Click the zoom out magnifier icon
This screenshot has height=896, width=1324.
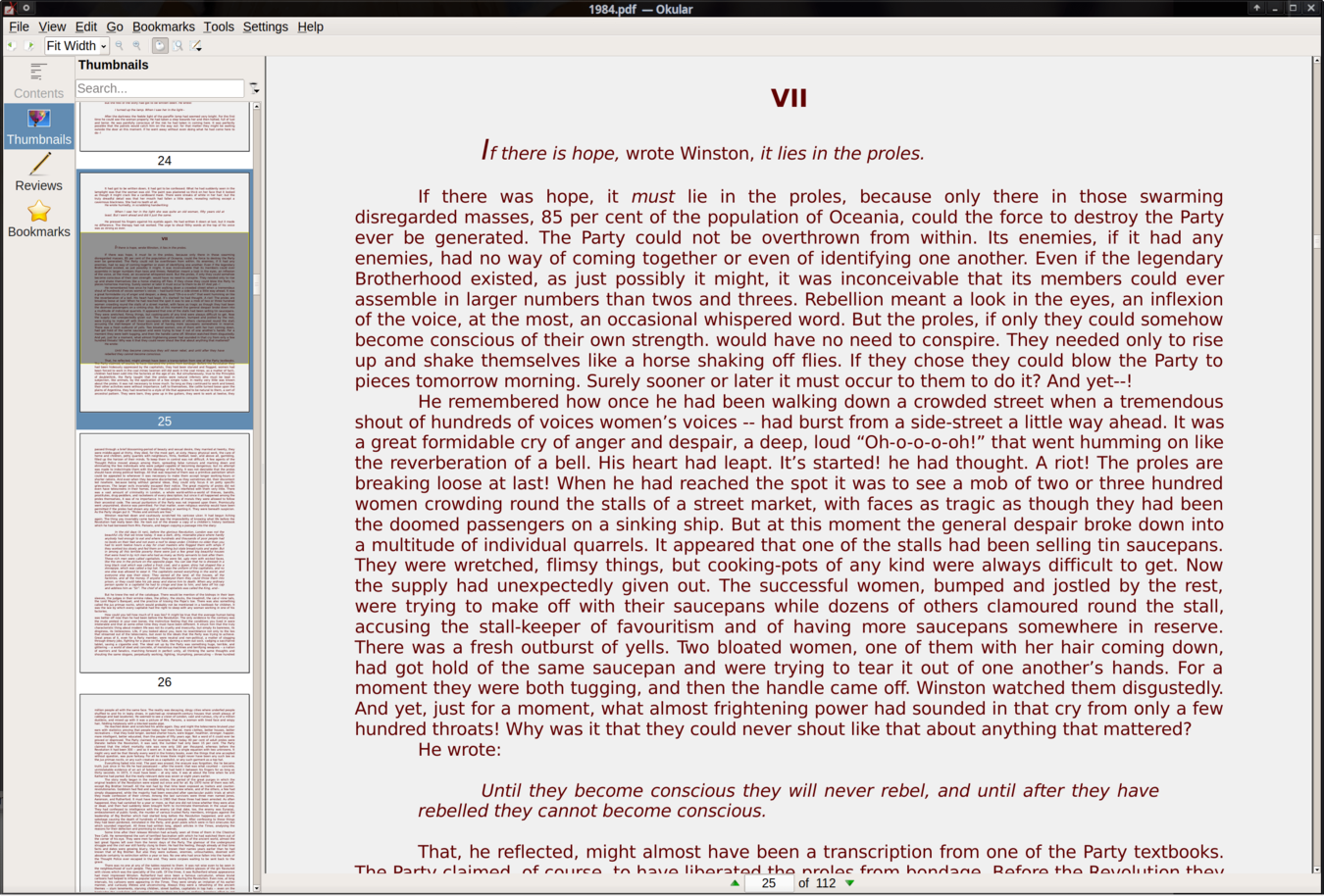[120, 45]
